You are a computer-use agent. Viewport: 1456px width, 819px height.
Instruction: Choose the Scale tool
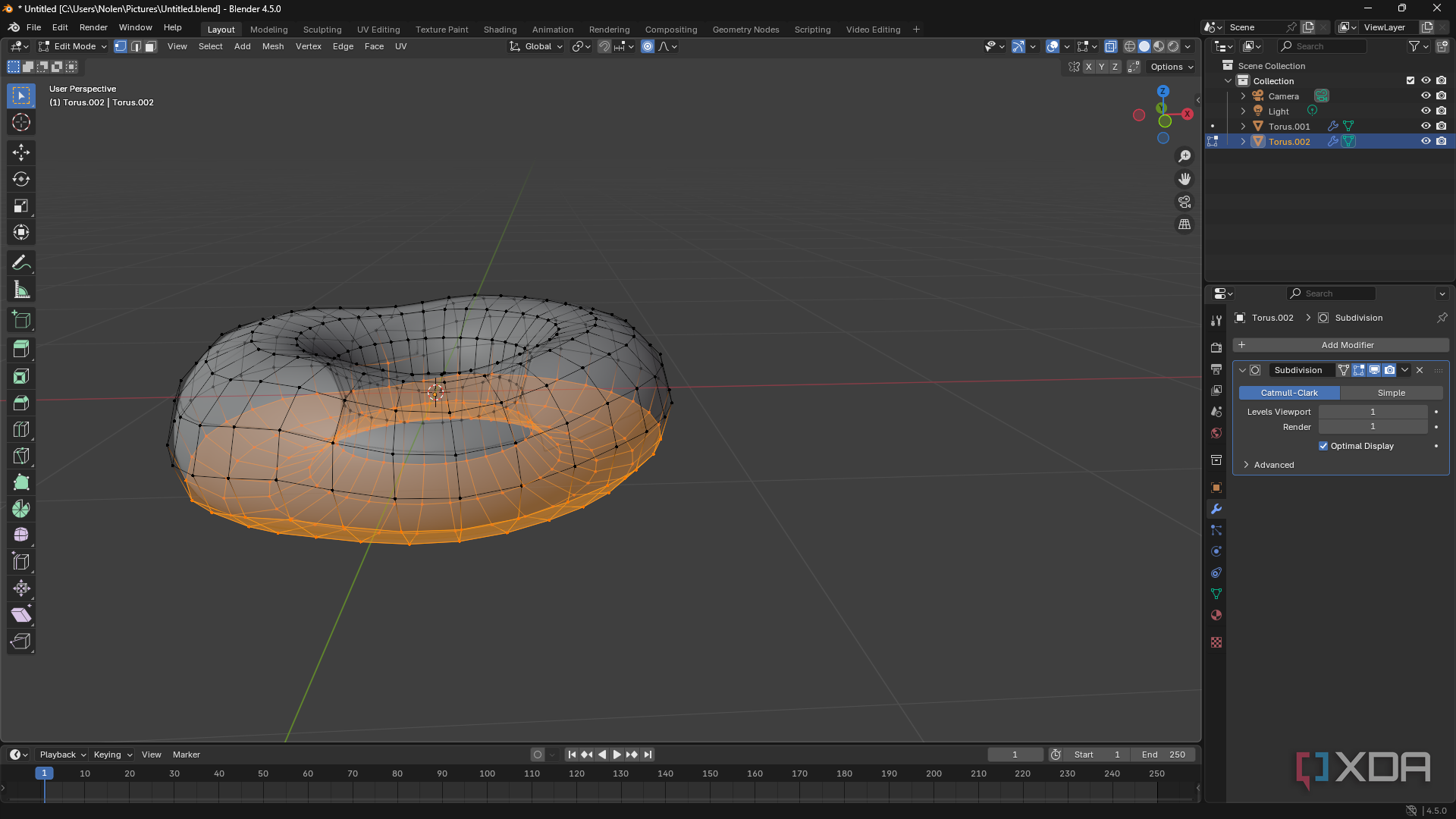[x=21, y=206]
